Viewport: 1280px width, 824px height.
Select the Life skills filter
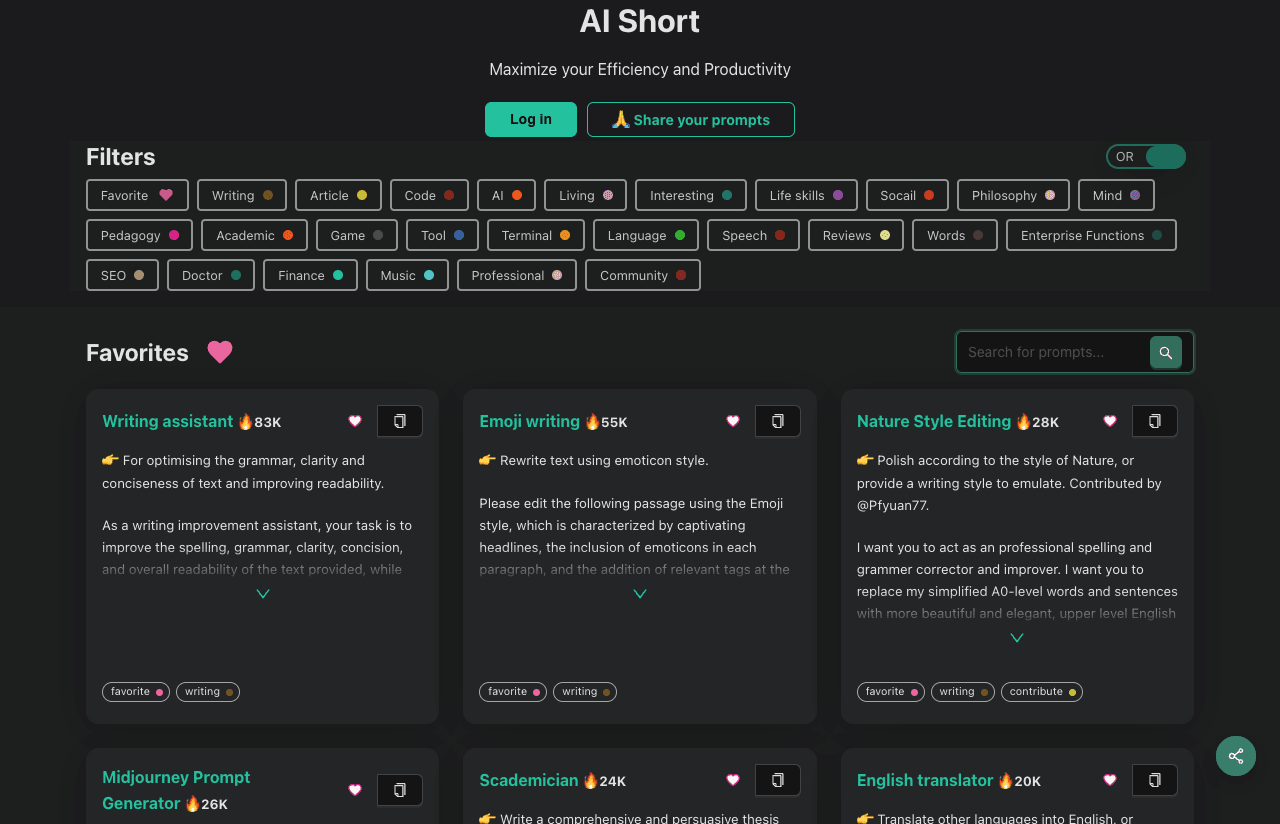coord(806,195)
